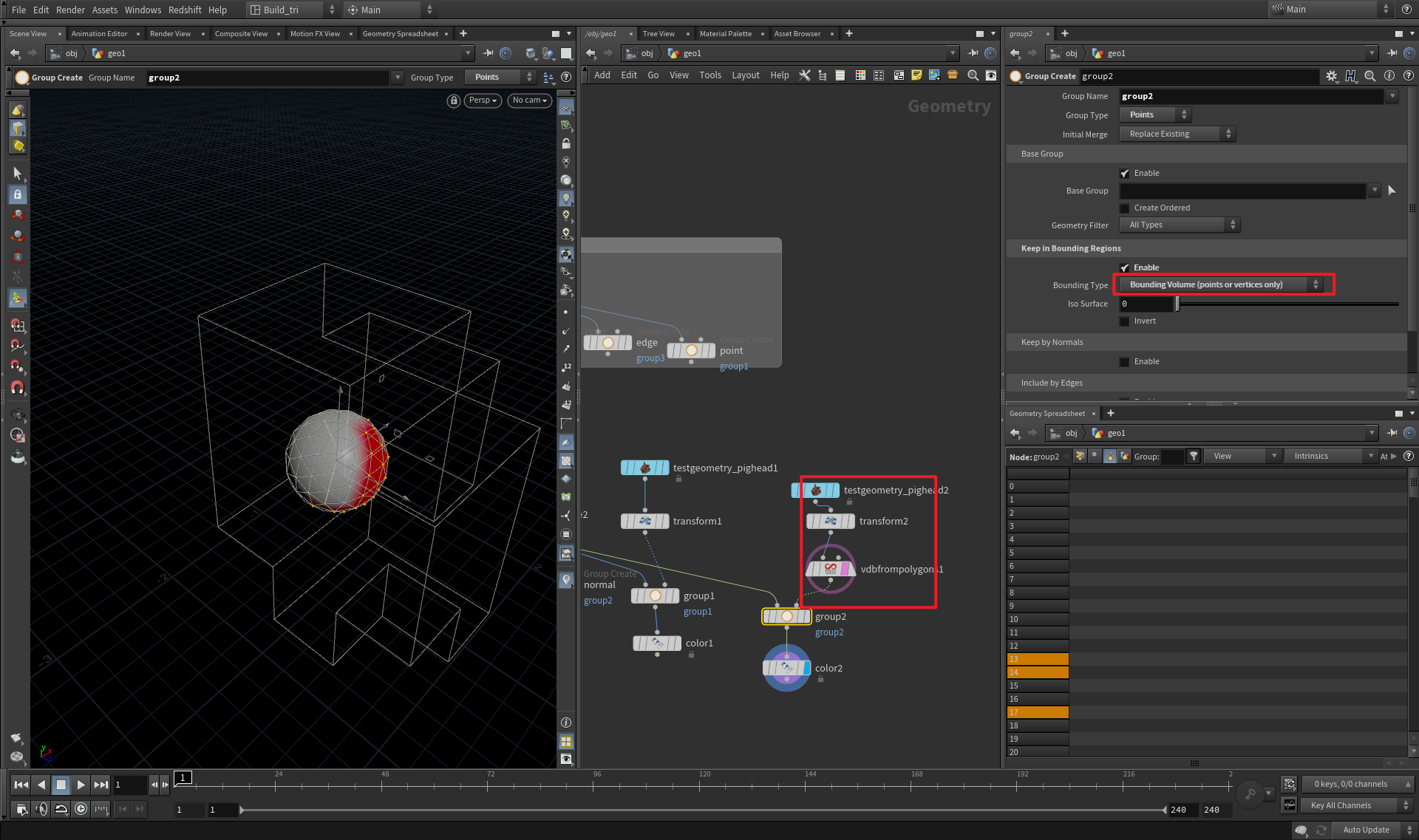Screen dimensions: 1419x840
Task: Toggle Create Ordered checkbox
Action: [1125, 208]
